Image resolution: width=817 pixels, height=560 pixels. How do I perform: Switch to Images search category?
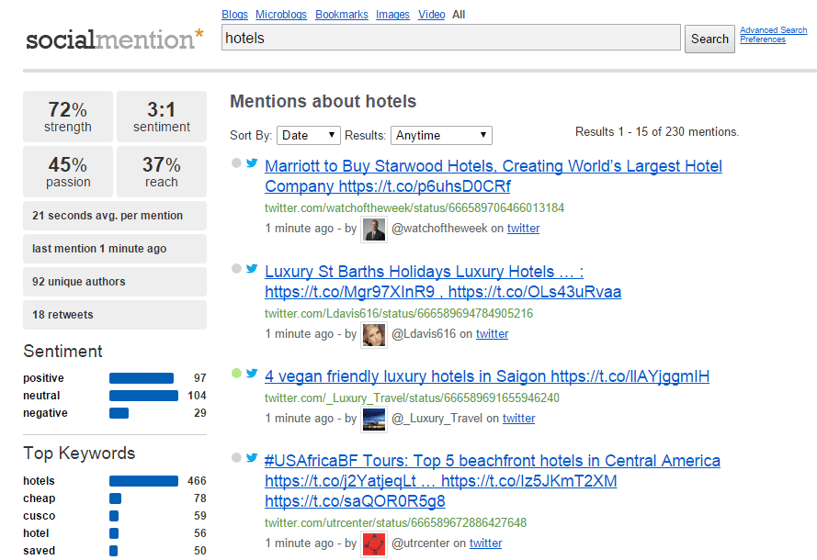click(x=393, y=15)
